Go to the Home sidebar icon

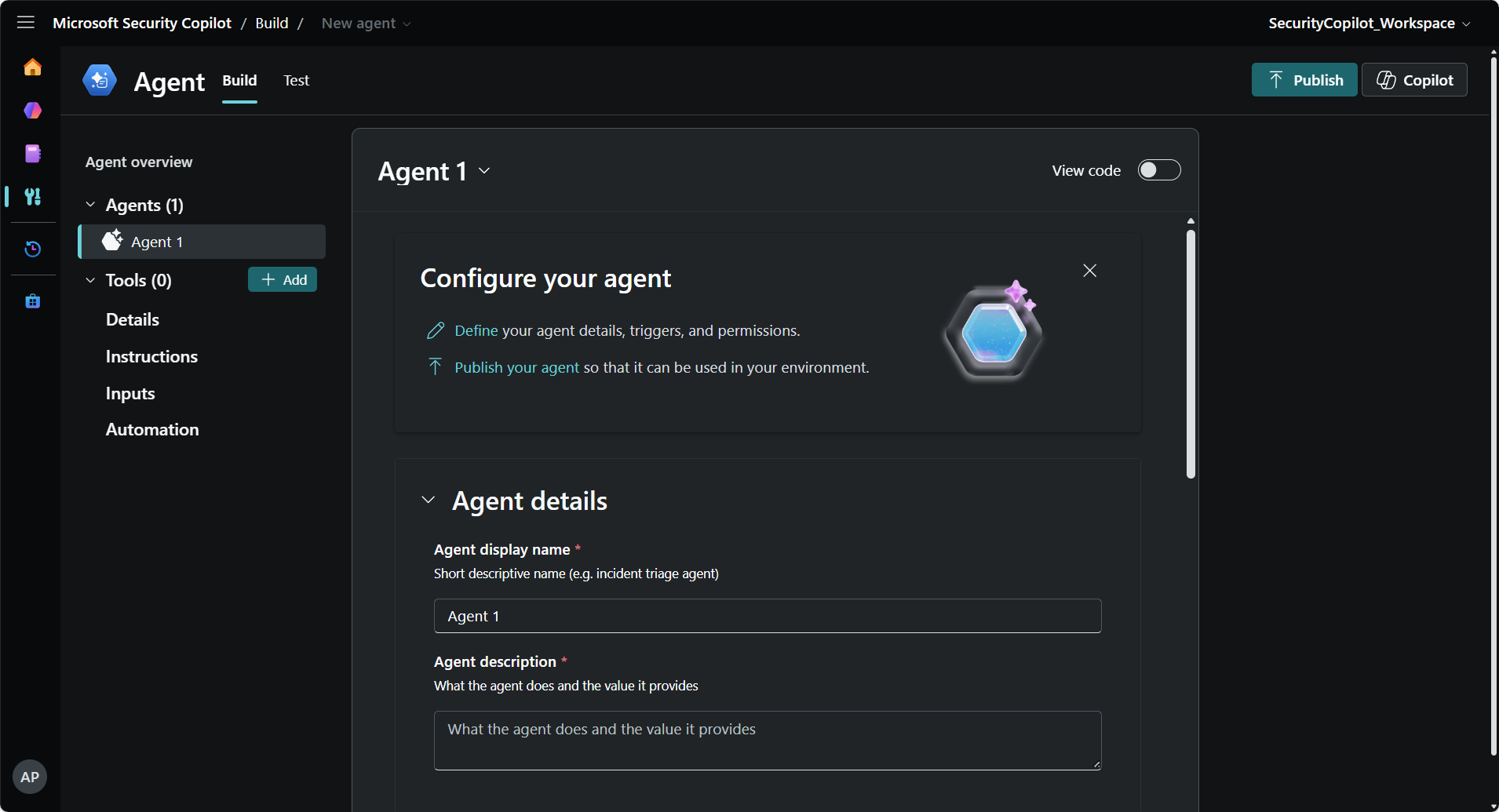(x=32, y=67)
